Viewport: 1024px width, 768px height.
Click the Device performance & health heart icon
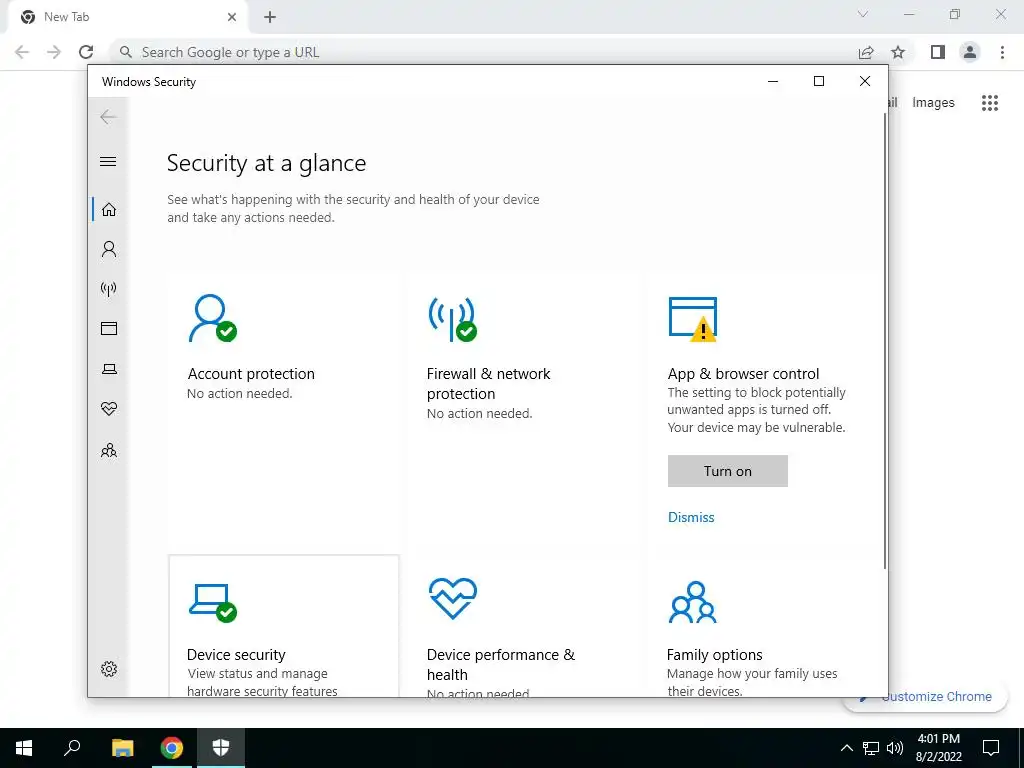point(453,598)
